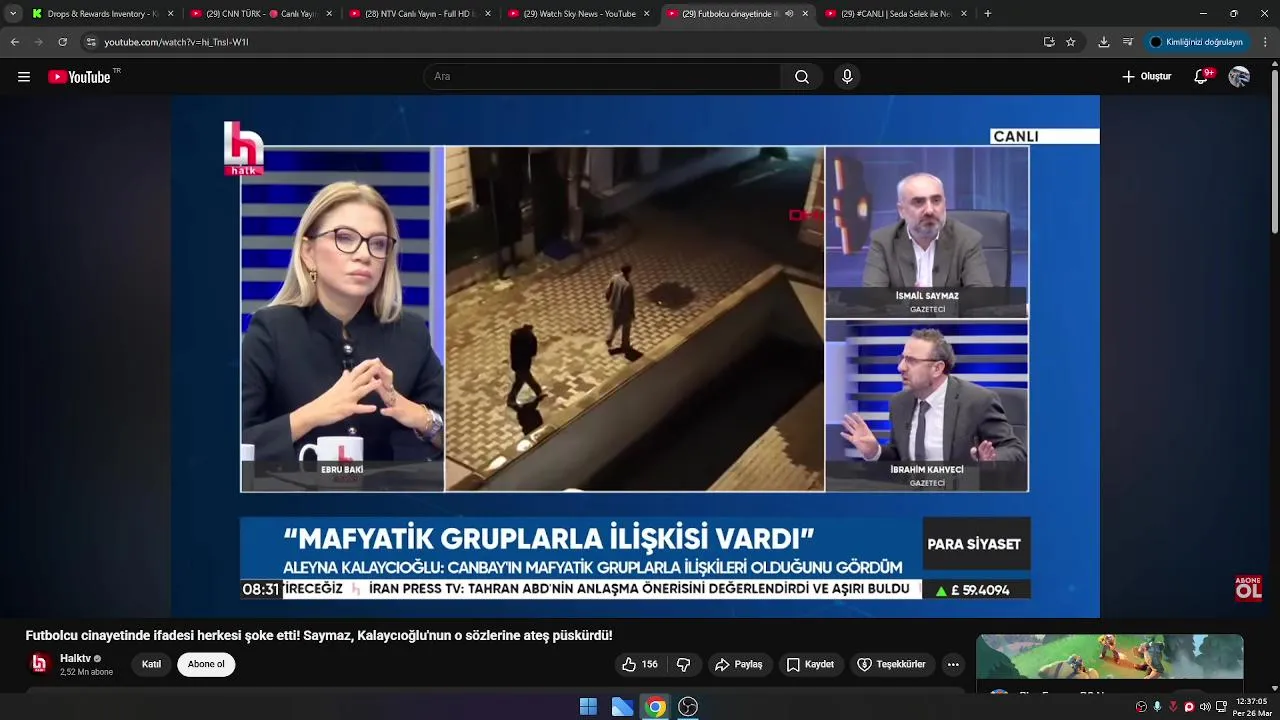
Task: Close the Watch Sky News tab
Action: (x=646, y=14)
